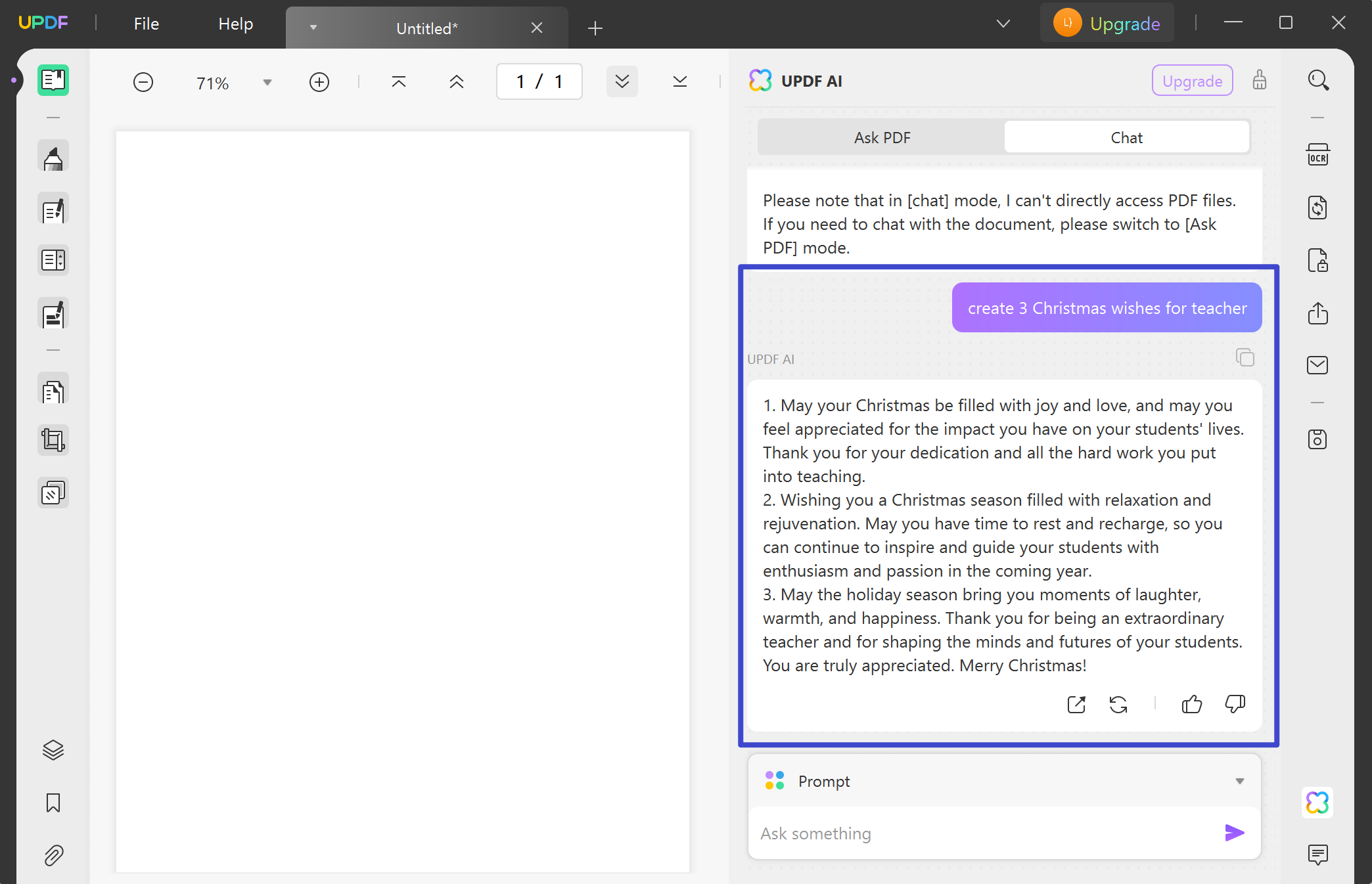This screenshot has height=884, width=1372.
Task: Open the OCR tool
Action: tap(1317, 155)
